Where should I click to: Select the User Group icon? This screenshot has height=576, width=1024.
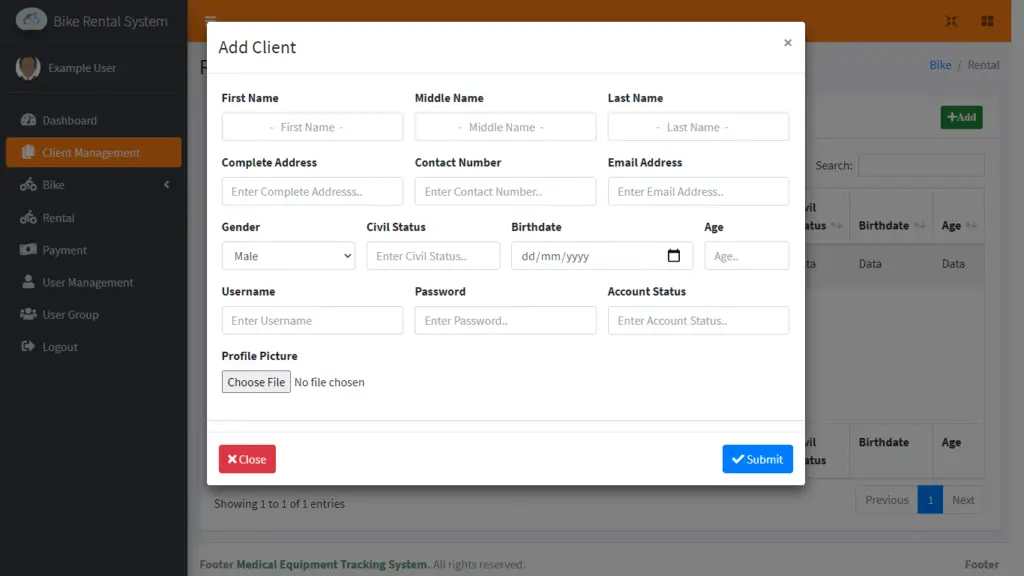pos(29,314)
